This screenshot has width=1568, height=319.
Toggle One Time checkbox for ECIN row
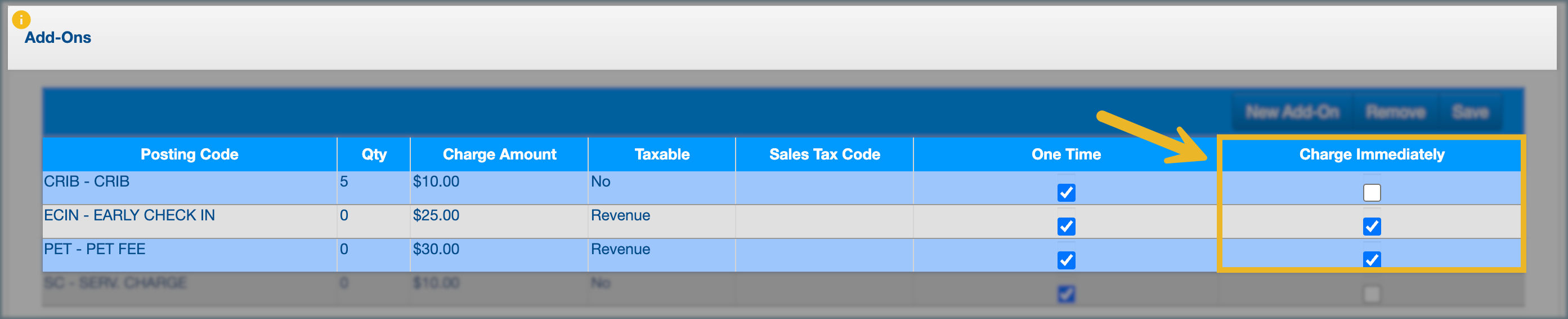1066,227
